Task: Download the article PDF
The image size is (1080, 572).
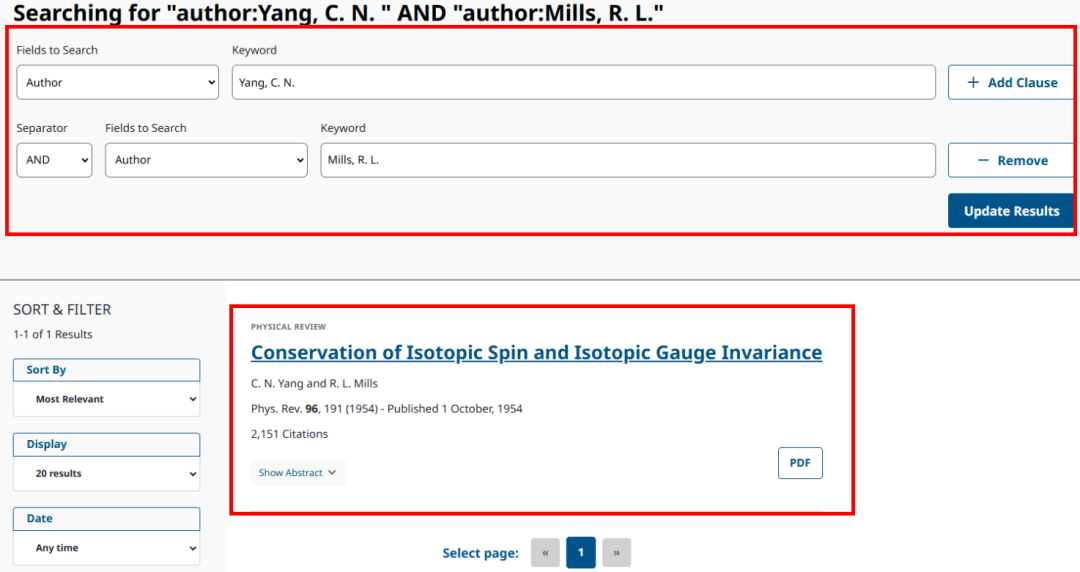Action: [800, 463]
